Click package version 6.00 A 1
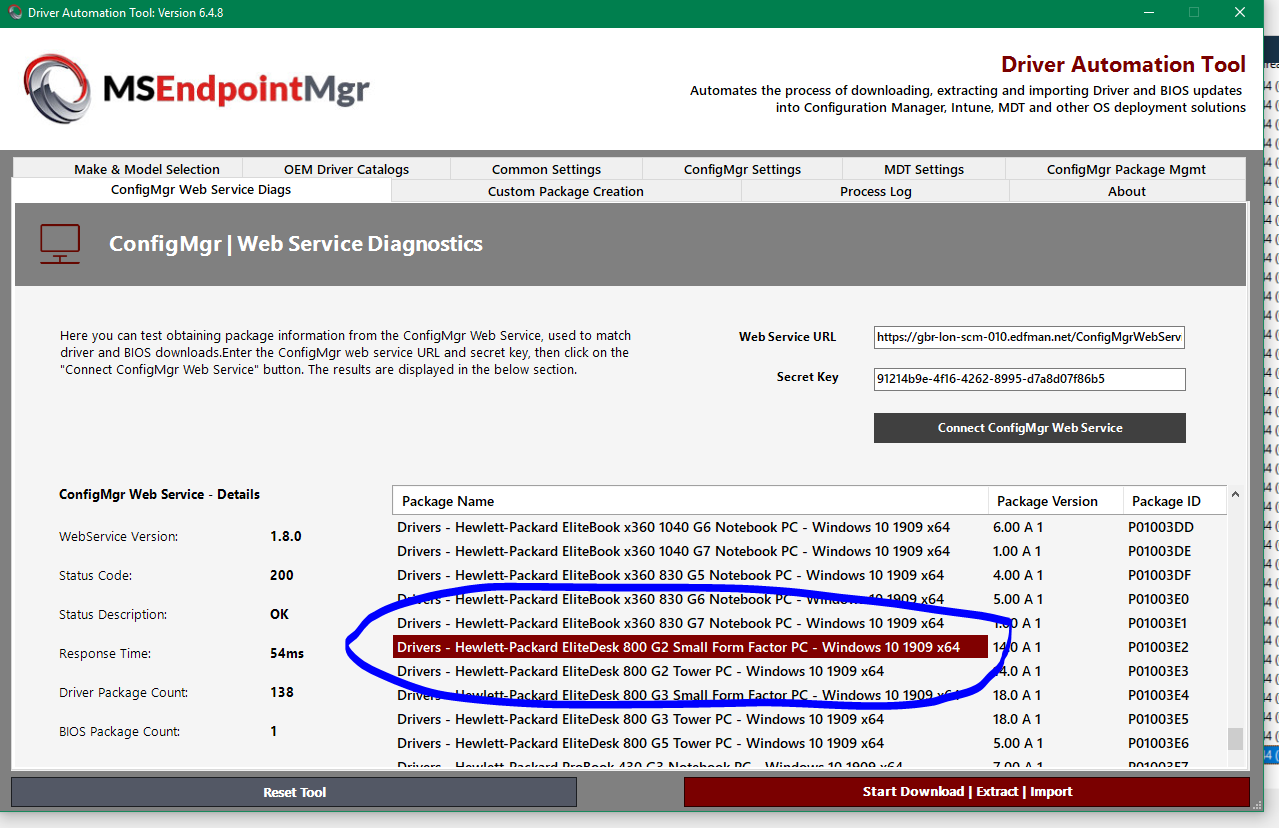The width and height of the screenshot is (1279, 828). [x=1017, y=527]
